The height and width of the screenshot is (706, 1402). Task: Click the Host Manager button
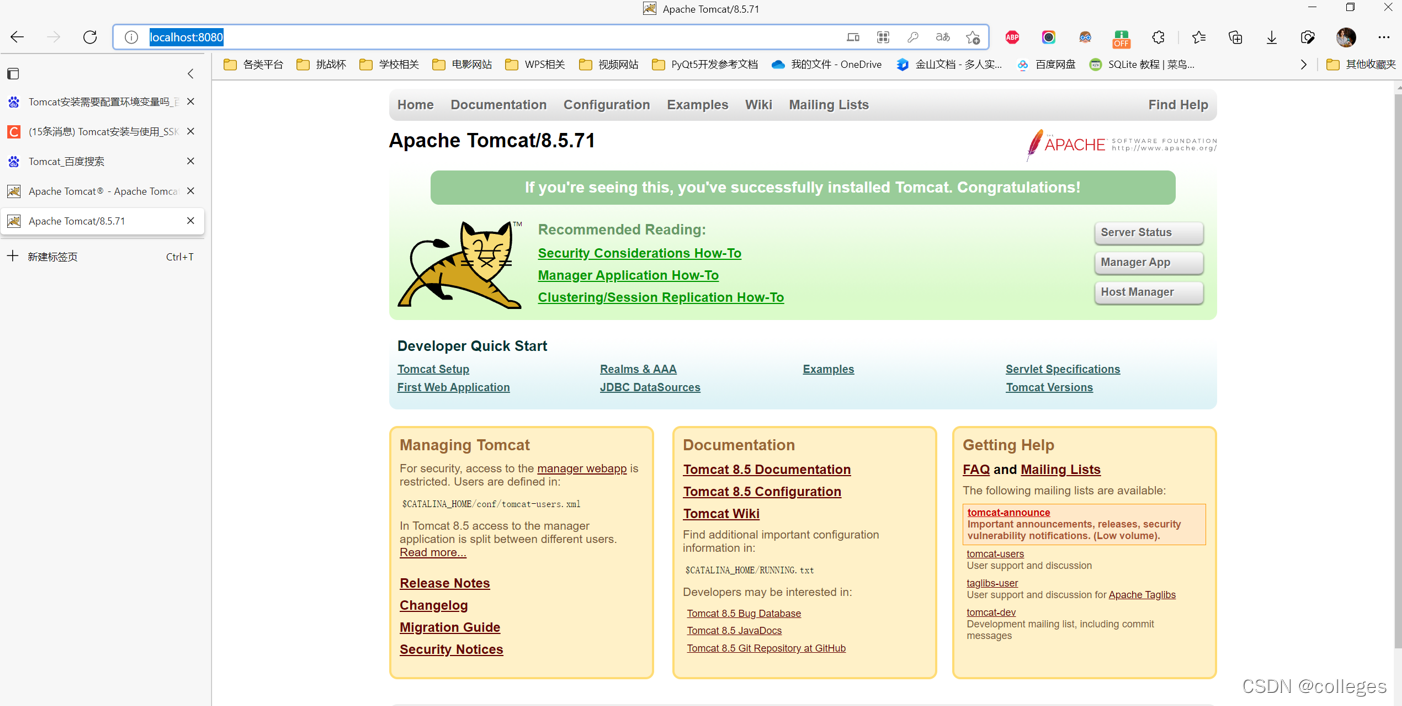pos(1148,292)
